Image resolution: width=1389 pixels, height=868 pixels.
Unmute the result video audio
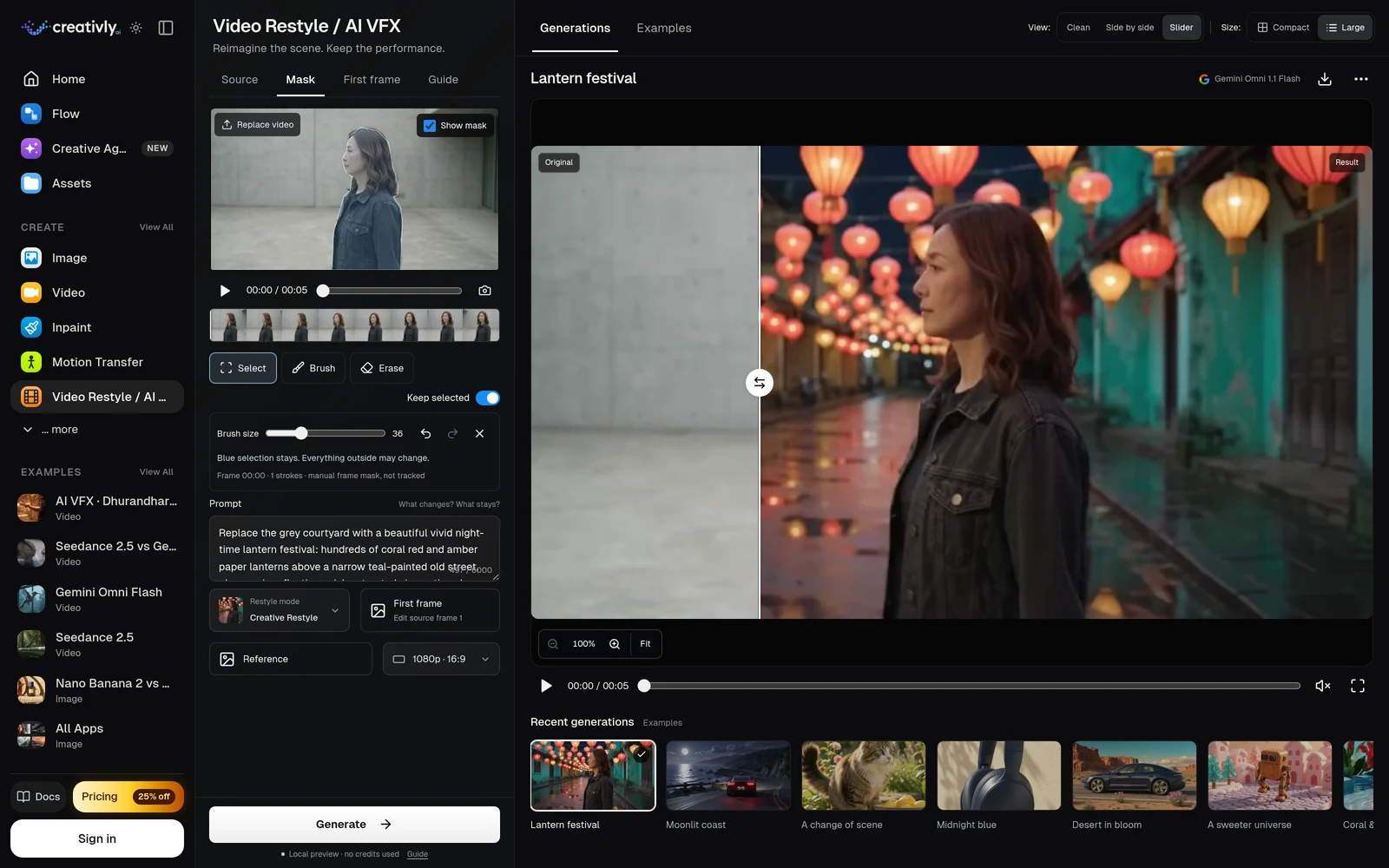coord(1323,686)
